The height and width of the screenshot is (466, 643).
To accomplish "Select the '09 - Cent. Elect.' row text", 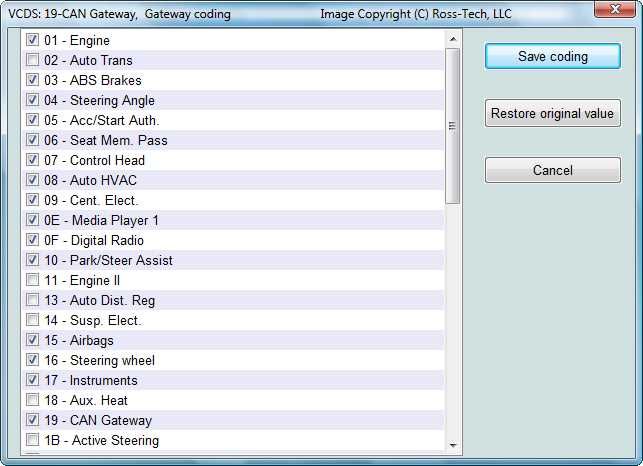I will tap(91, 200).
